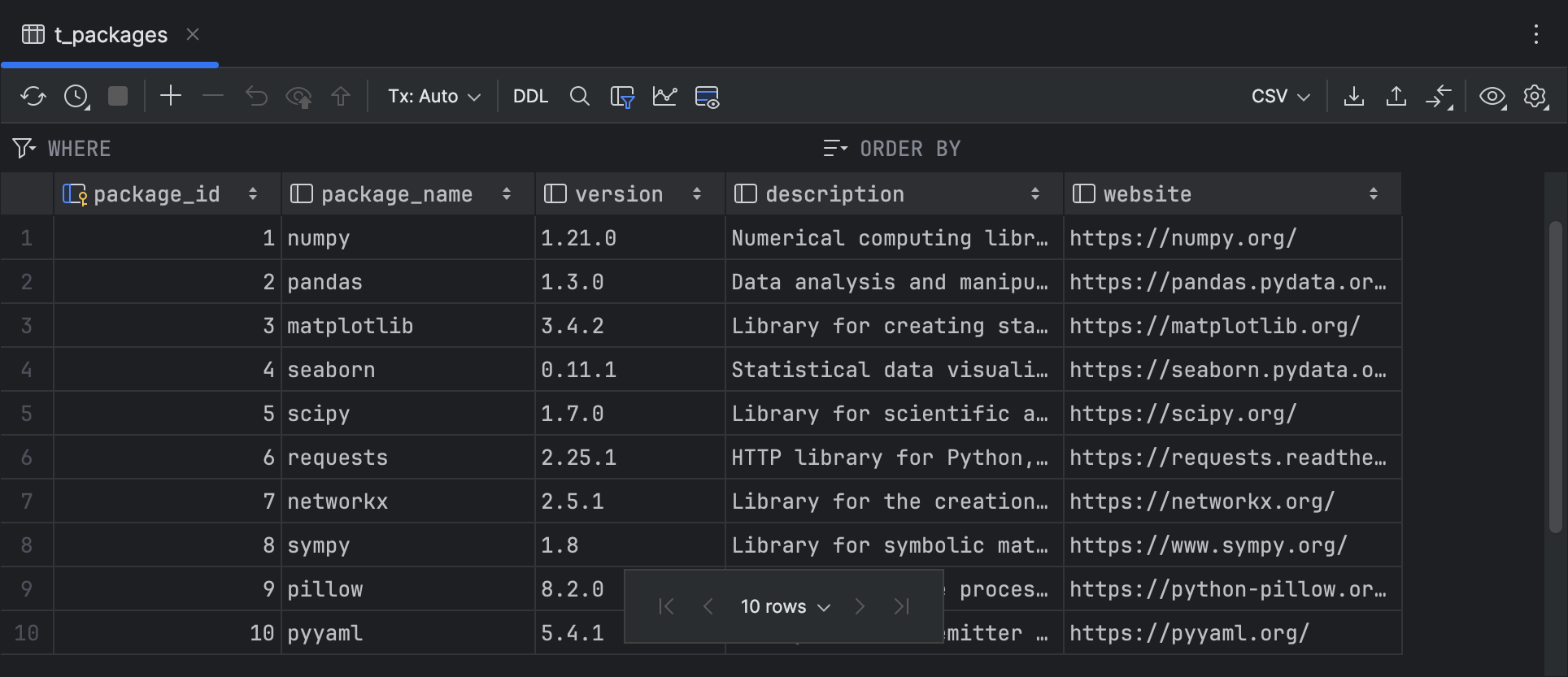Open the query history clock icon
Screen dimensions: 1568x677
coord(76,97)
